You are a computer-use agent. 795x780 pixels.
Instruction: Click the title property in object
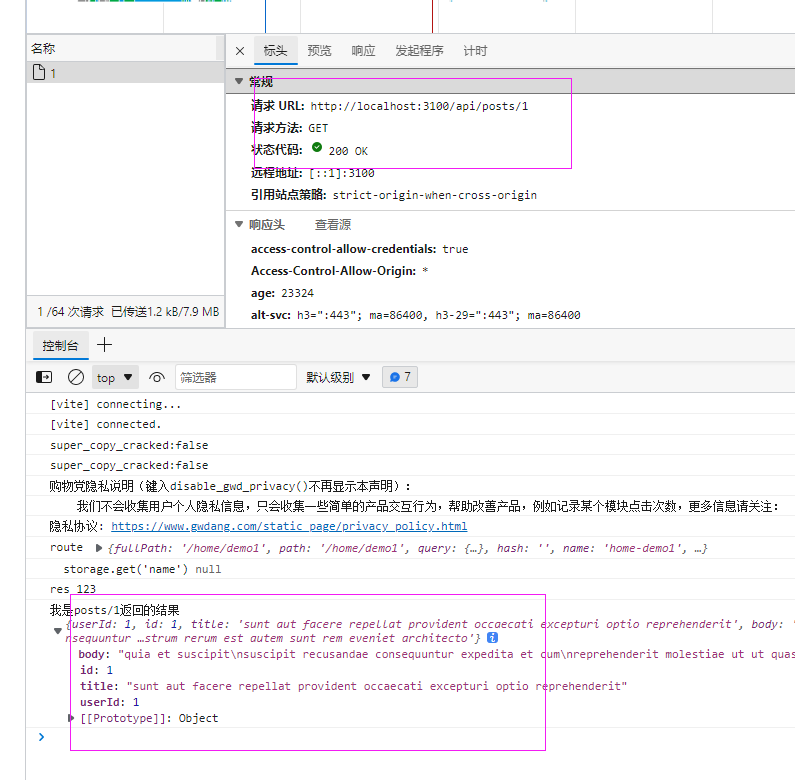pos(354,686)
